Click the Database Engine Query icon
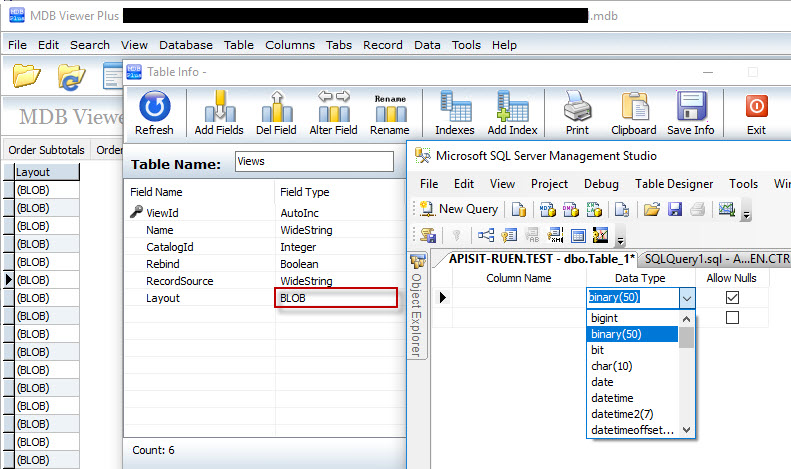 (x=519, y=209)
